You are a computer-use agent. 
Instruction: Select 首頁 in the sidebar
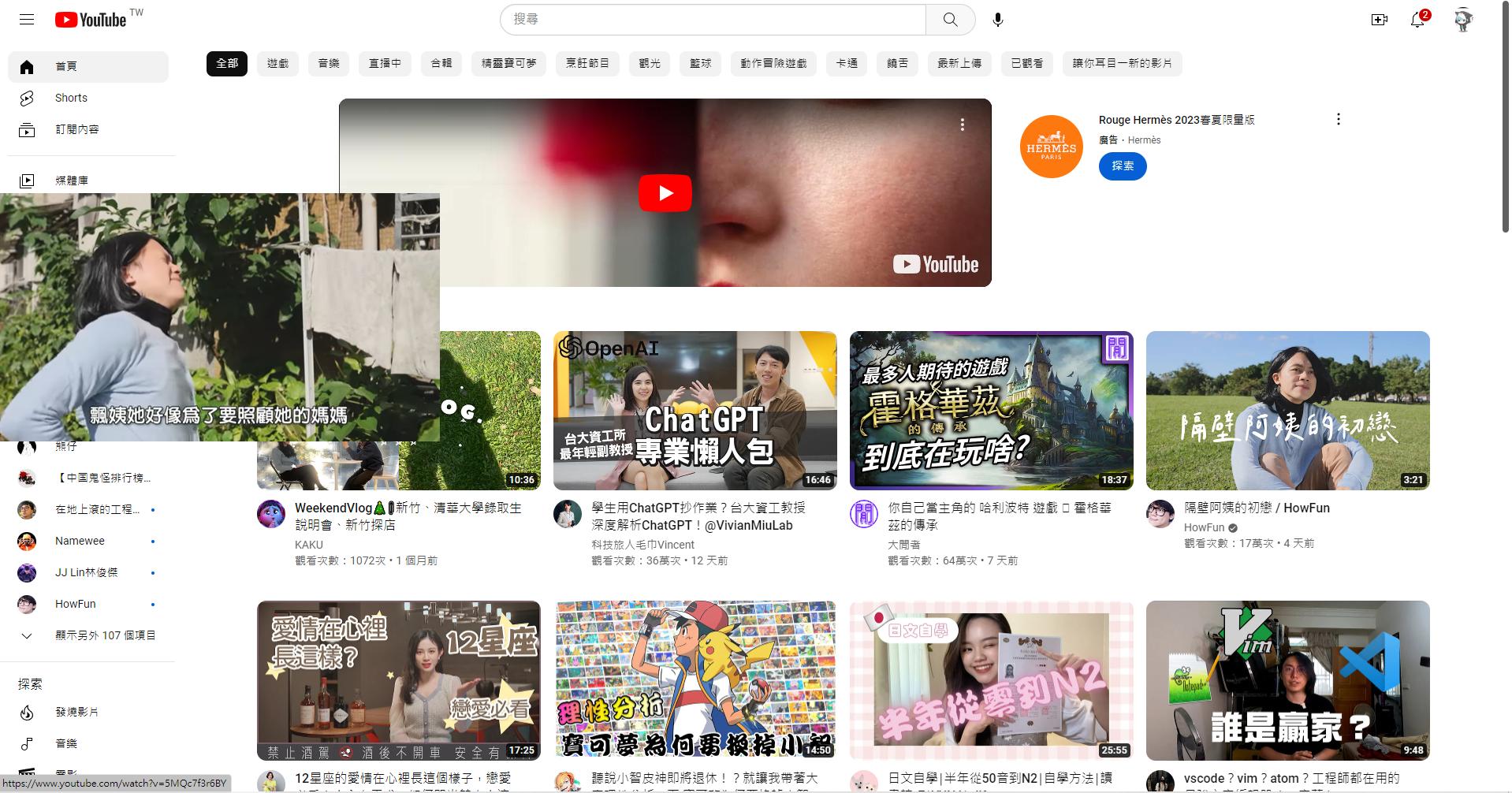pyautogui.click(x=88, y=66)
